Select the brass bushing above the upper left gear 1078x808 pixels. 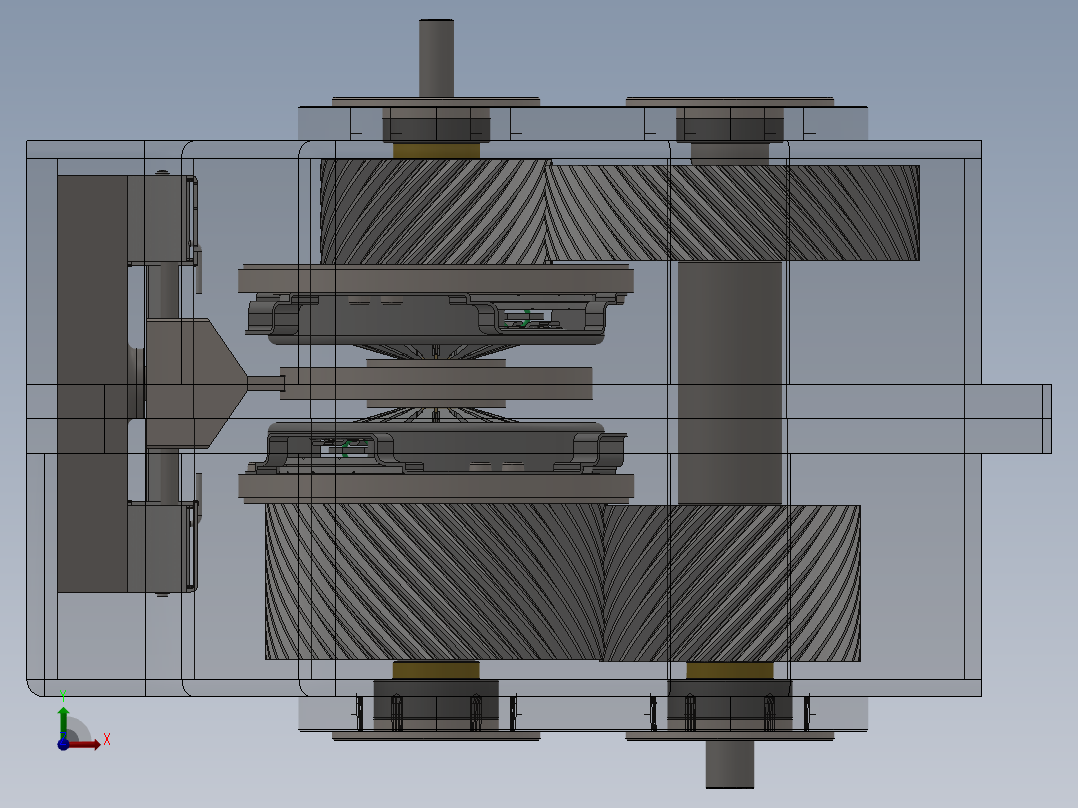click(437, 151)
